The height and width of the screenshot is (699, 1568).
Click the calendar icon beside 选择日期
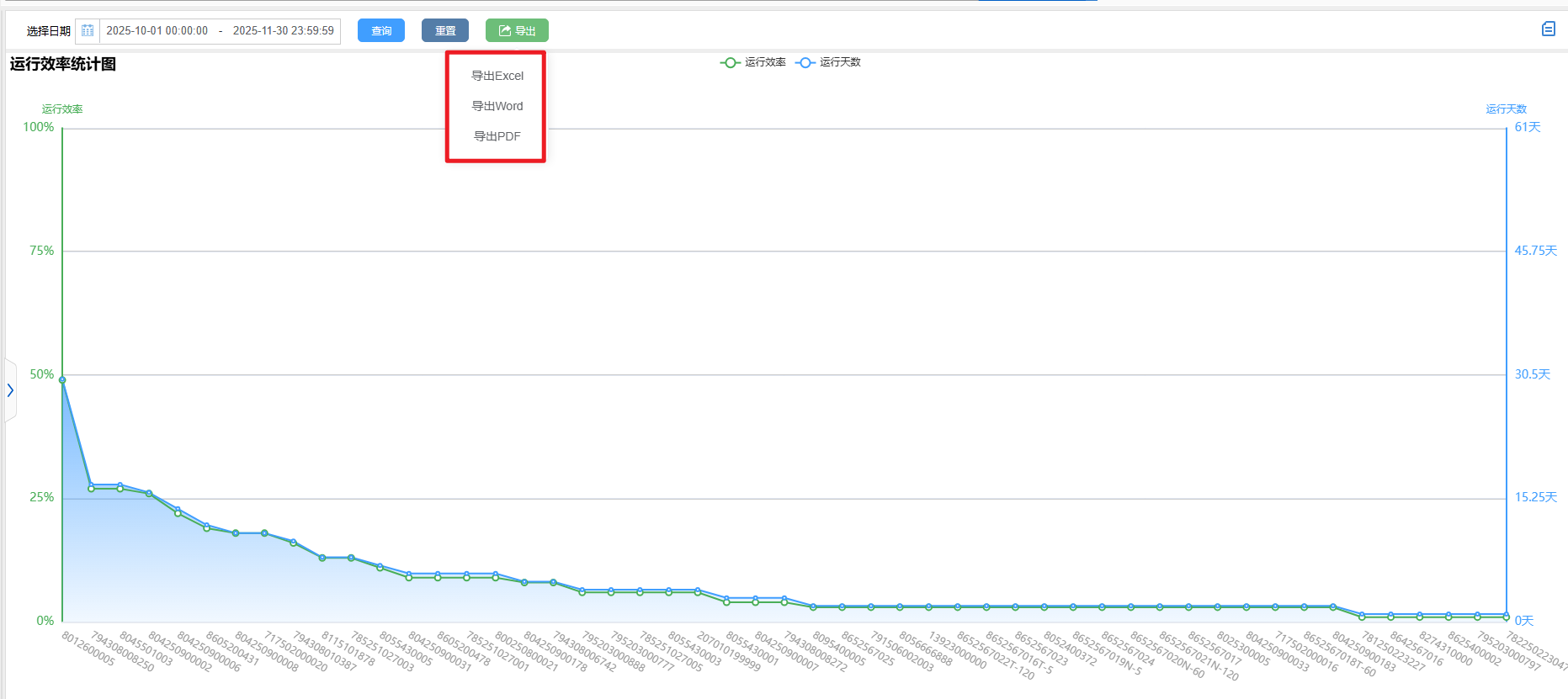(x=88, y=31)
